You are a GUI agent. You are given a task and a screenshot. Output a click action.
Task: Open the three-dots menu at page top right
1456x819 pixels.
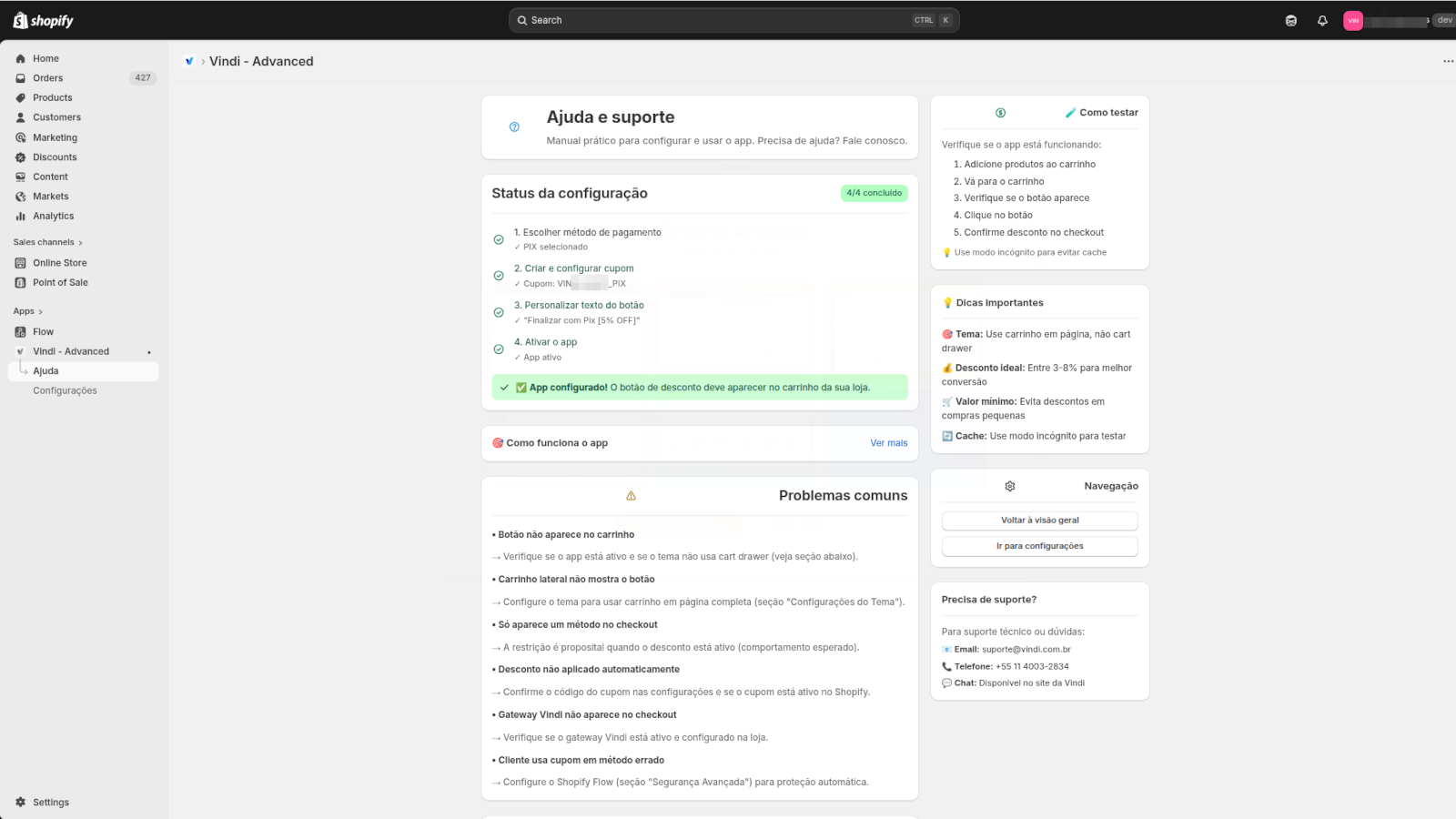coord(1448,61)
